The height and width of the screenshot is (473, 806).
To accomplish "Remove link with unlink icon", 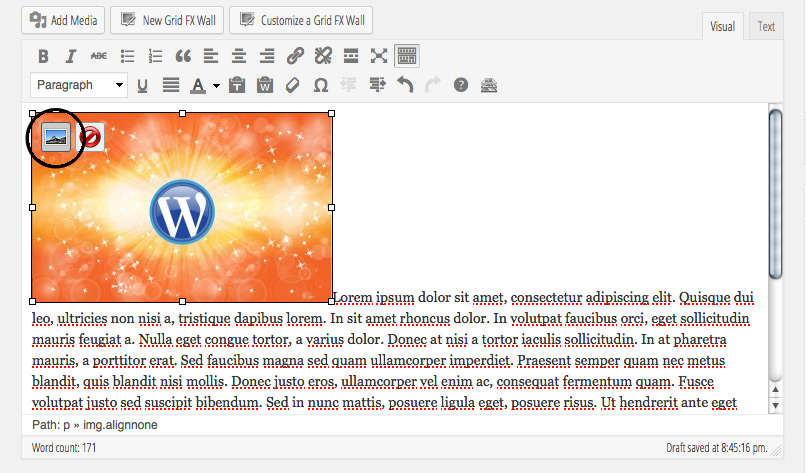I will 323,56.
